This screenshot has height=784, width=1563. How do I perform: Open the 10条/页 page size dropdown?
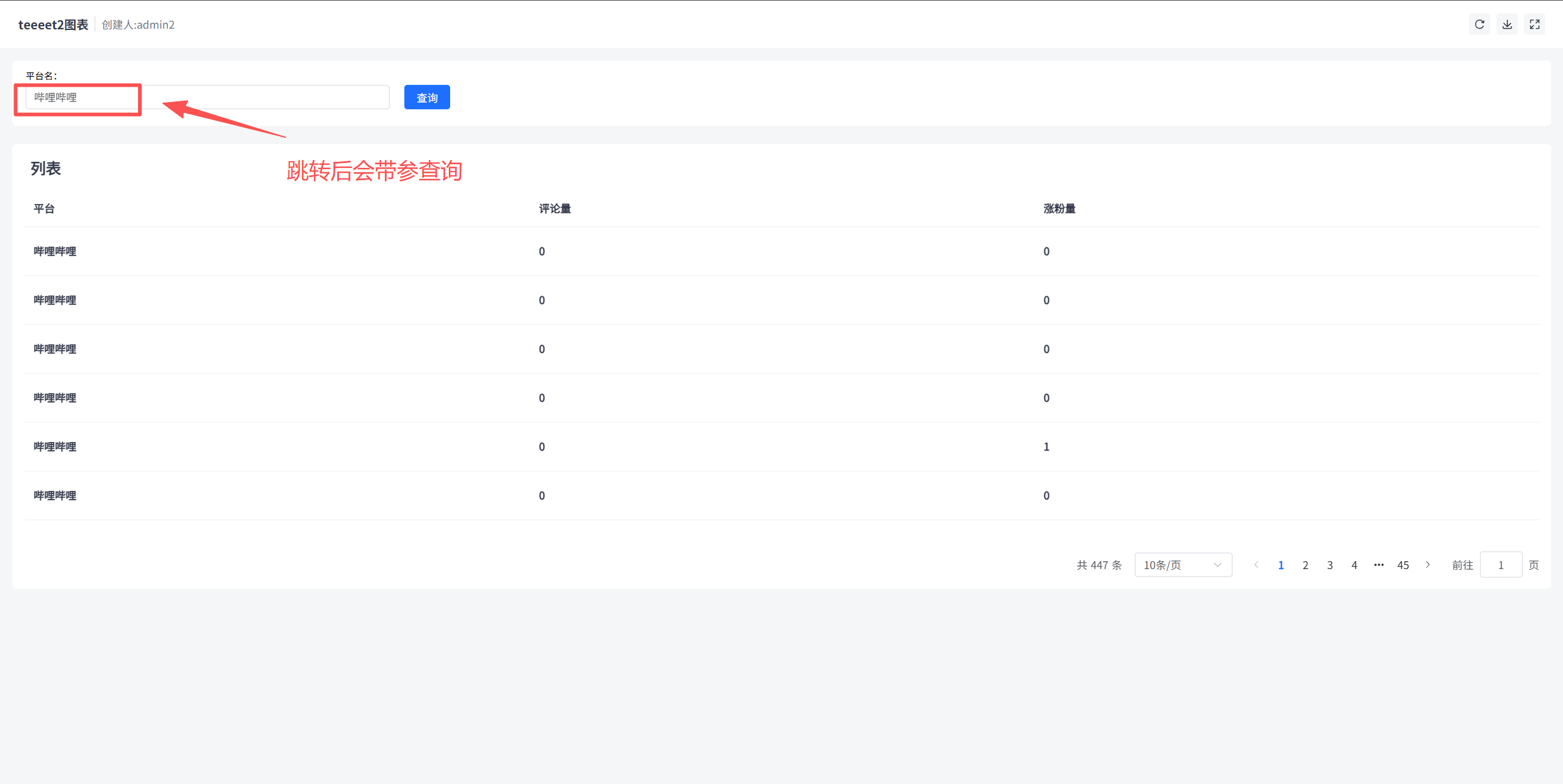pos(1182,565)
